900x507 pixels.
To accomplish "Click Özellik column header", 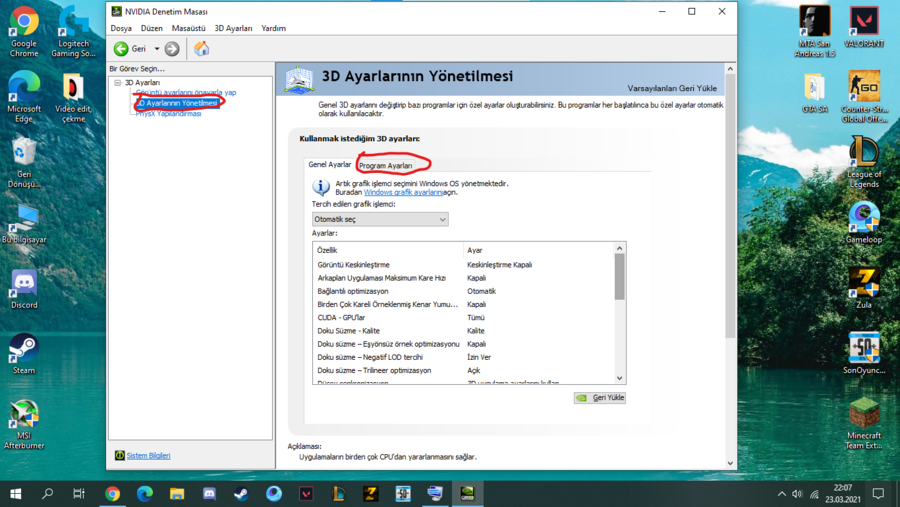I will pos(388,250).
